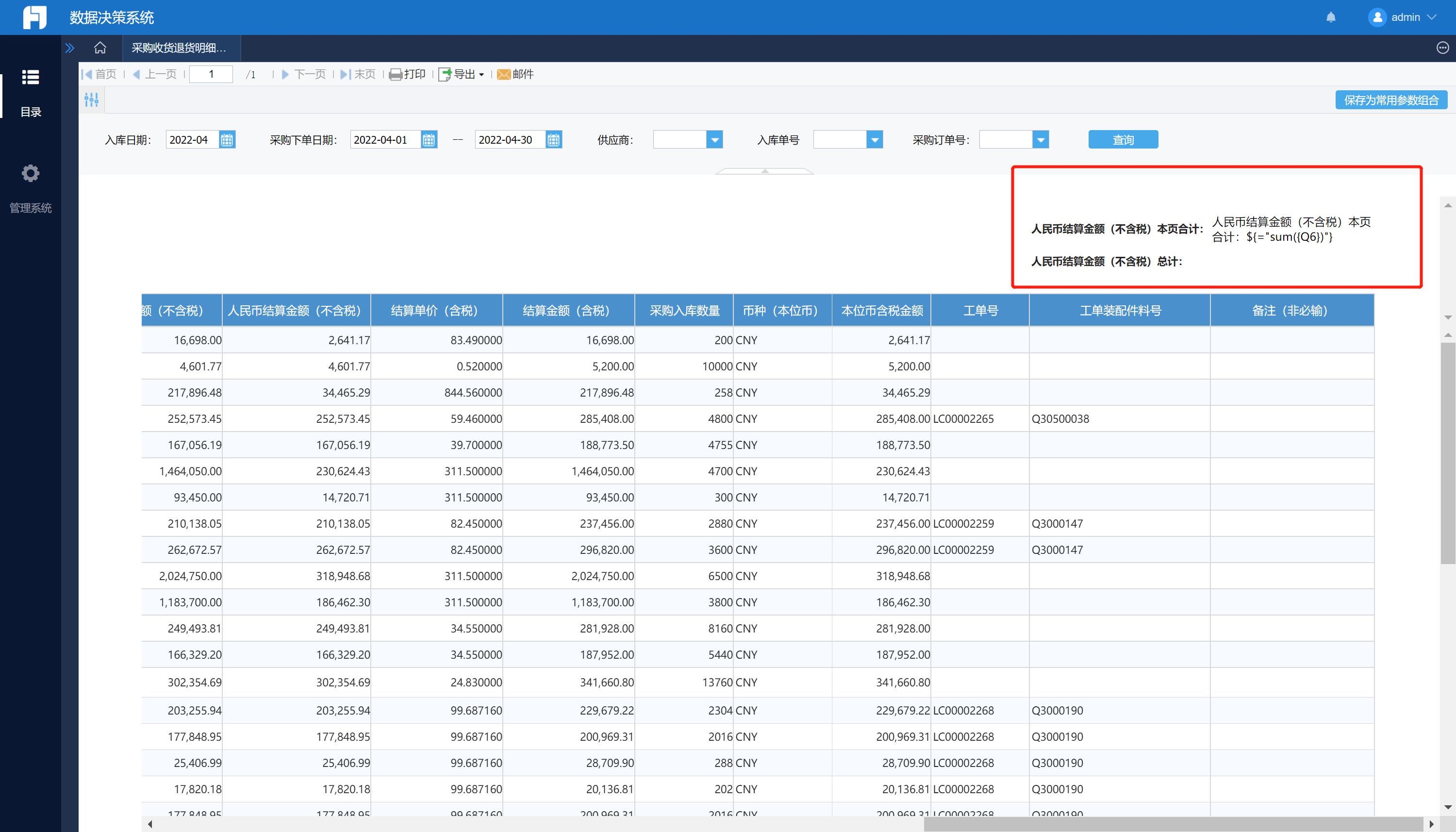Select cell value 13760 quantity
The image size is (1456, 832).
tap(684, 682)
